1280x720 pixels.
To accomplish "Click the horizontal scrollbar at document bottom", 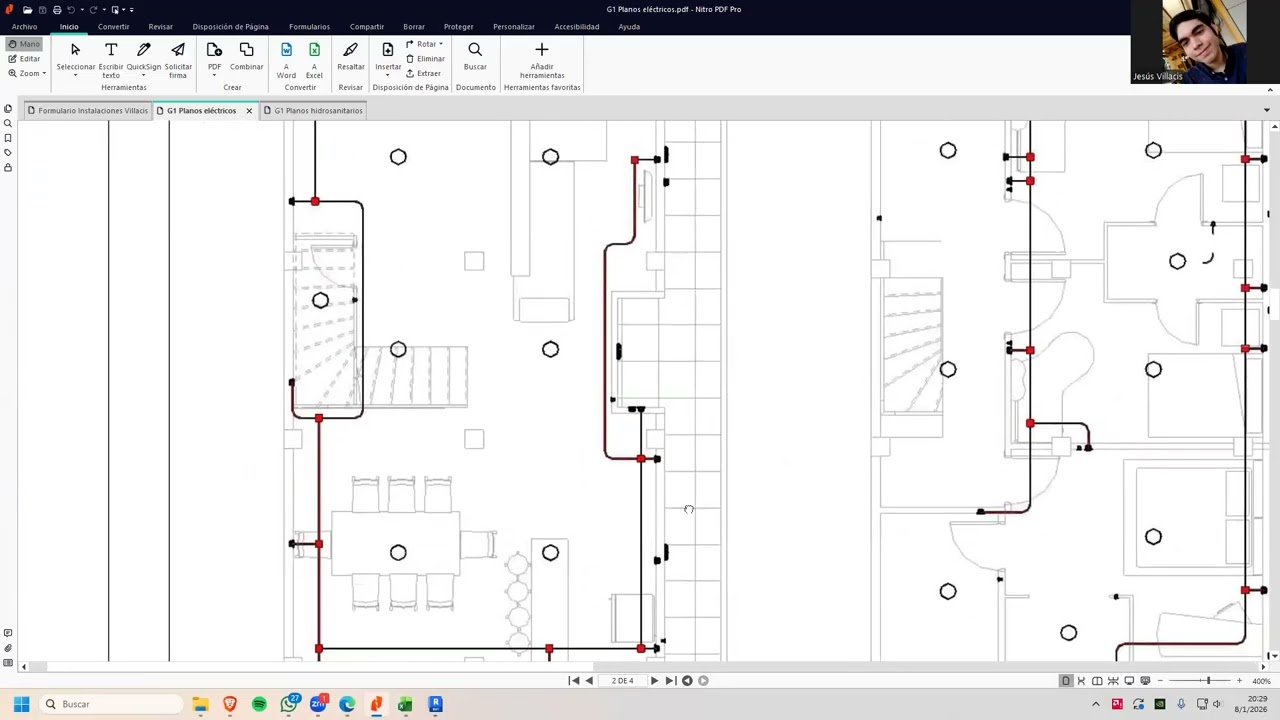I will [643, 666].
